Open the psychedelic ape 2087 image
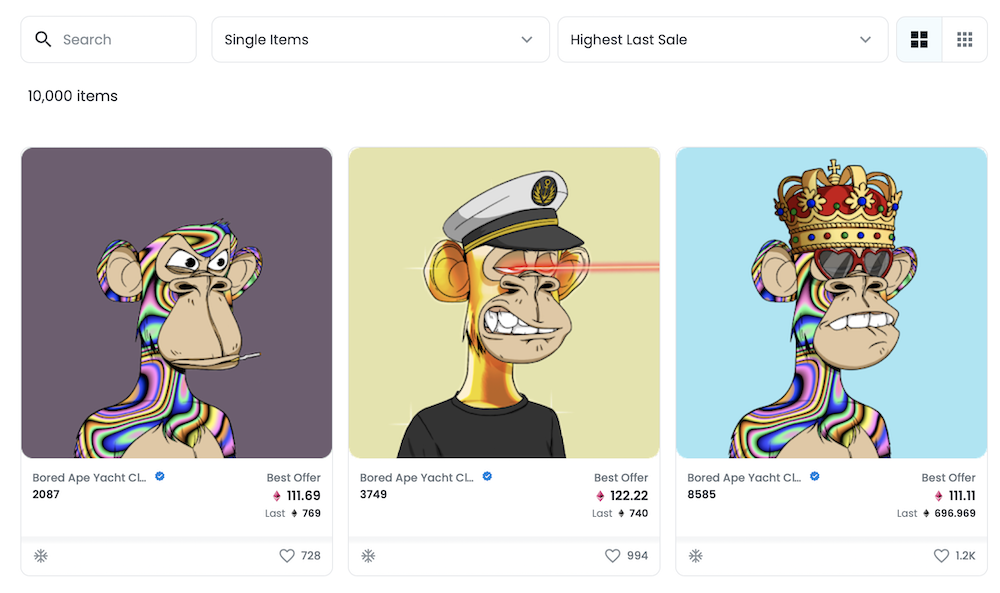1000x593 pixels. [177, 303]
